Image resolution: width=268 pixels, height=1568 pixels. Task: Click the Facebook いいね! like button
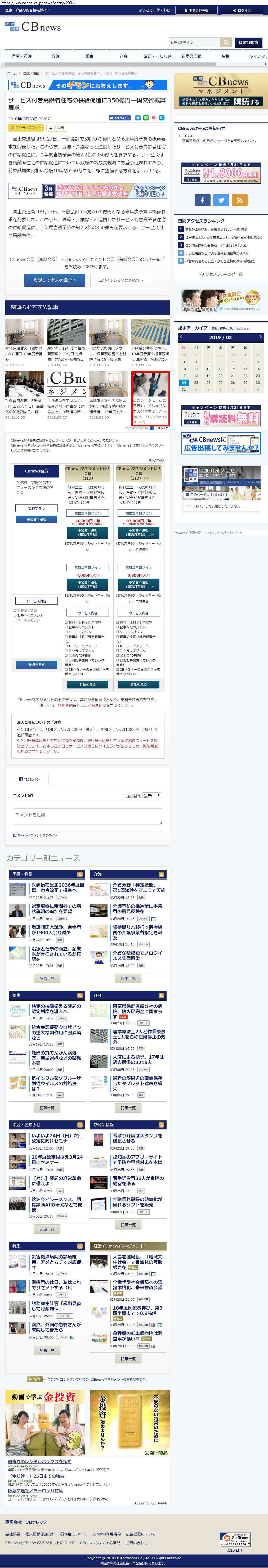[119, 118]
